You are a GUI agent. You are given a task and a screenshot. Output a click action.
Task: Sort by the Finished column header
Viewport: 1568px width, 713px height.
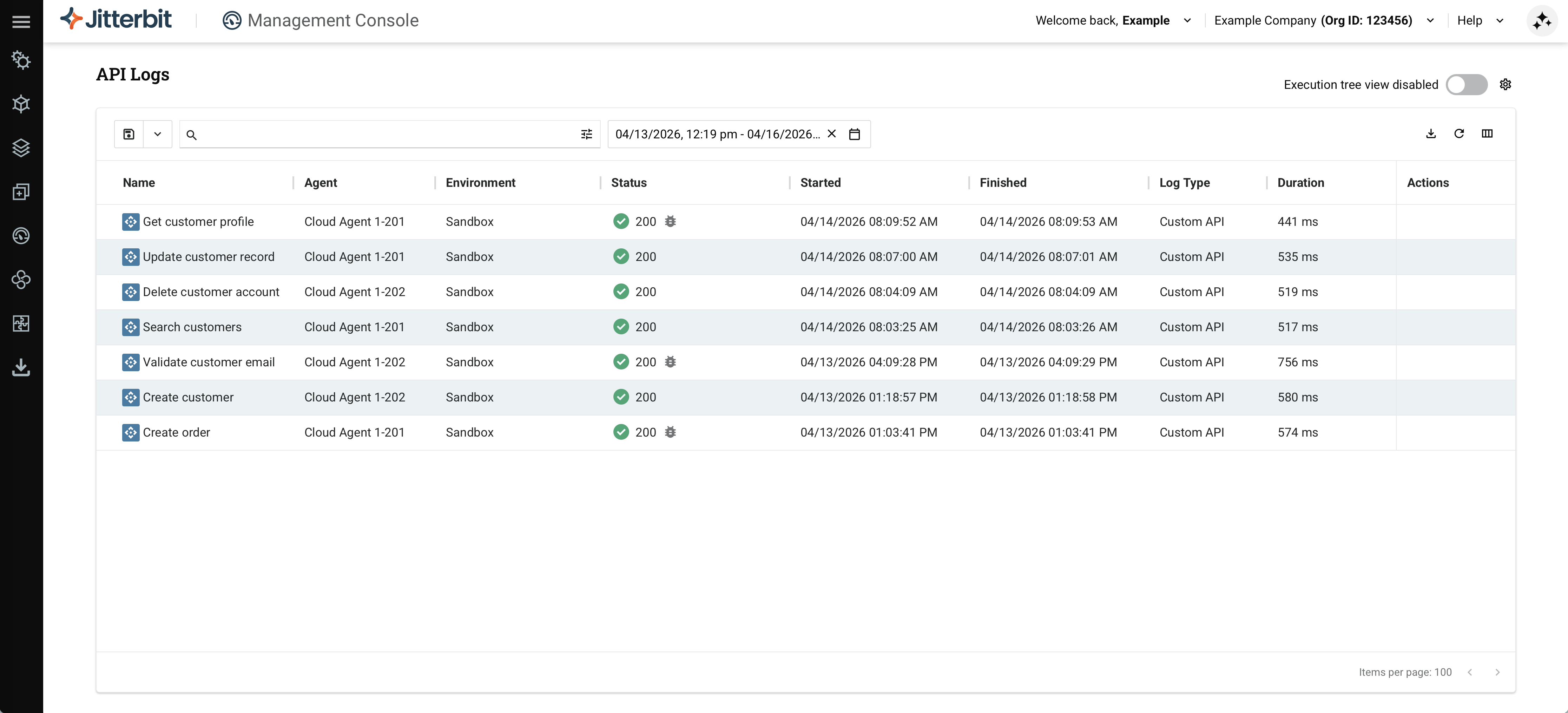[x=1002, y=183]
